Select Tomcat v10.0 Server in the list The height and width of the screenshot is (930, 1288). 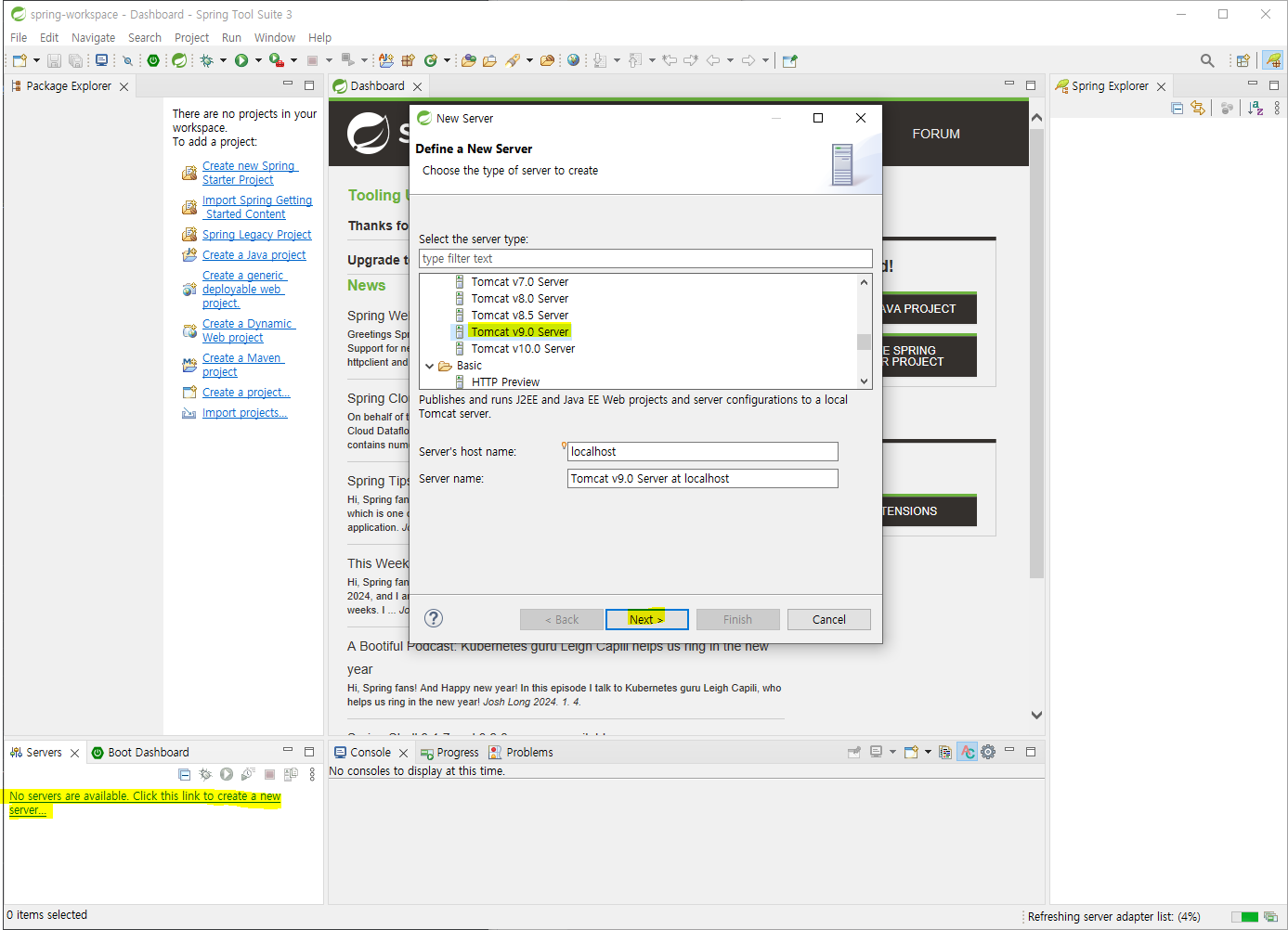pos(523,349)
